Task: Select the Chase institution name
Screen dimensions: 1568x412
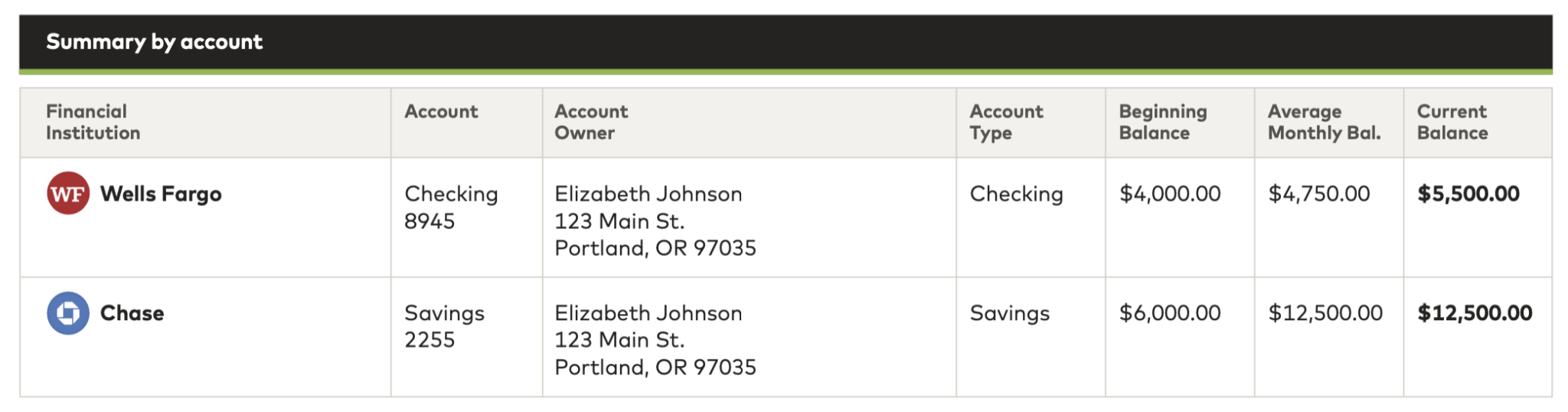Action: 132,312
